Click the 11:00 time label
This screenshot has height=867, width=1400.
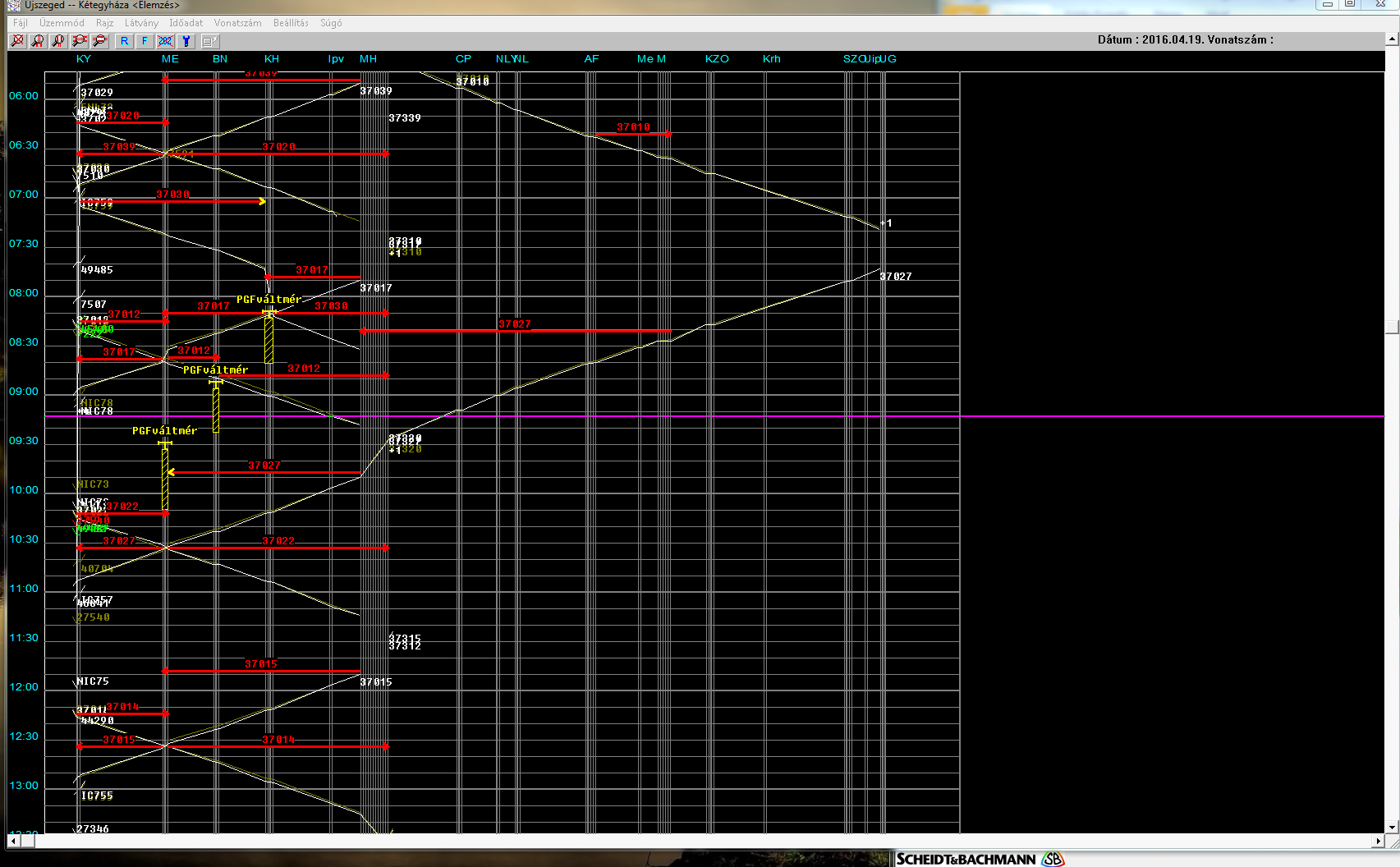(24, 589)
